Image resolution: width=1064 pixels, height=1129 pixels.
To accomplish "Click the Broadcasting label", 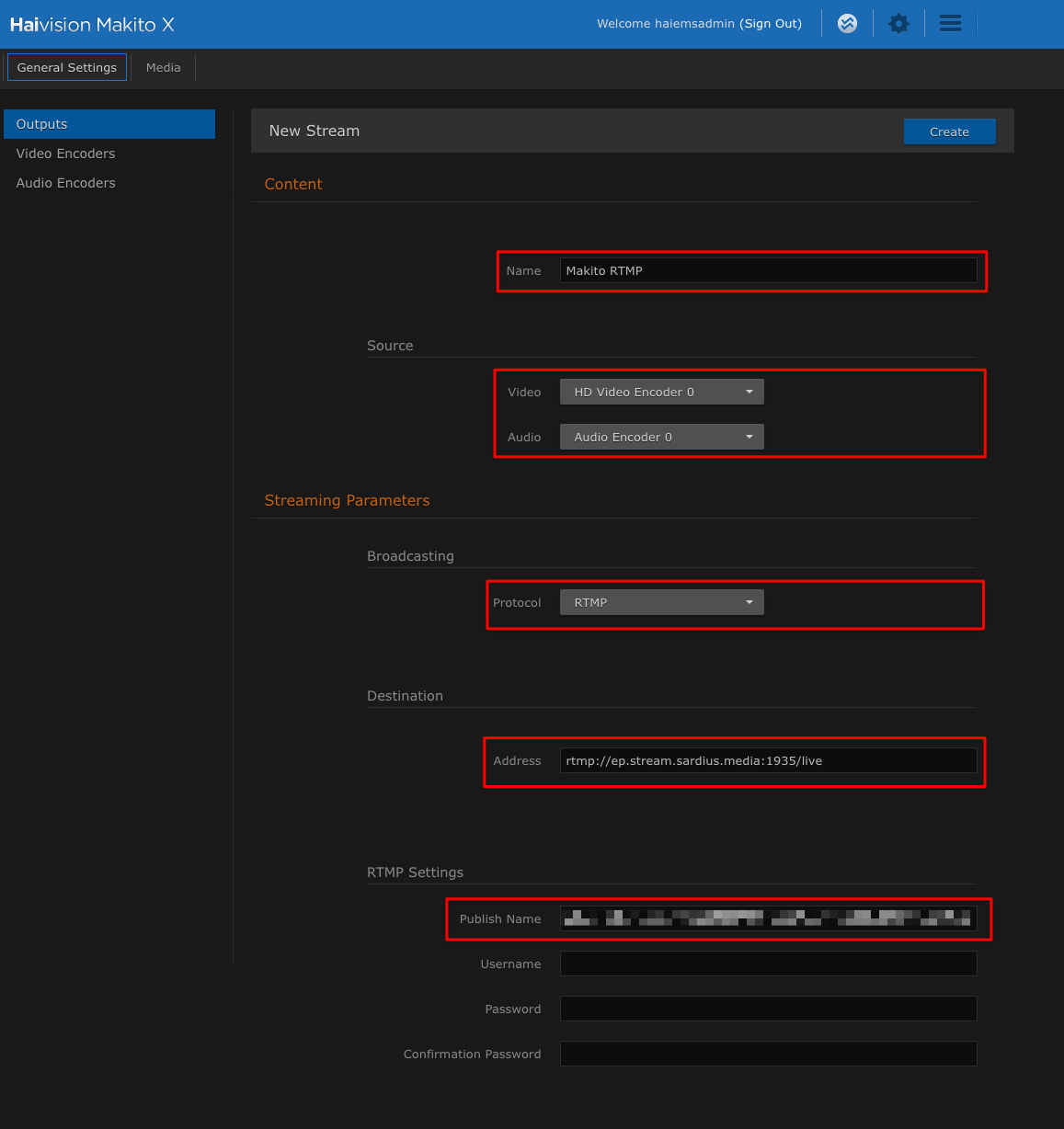I will [410, 556].
